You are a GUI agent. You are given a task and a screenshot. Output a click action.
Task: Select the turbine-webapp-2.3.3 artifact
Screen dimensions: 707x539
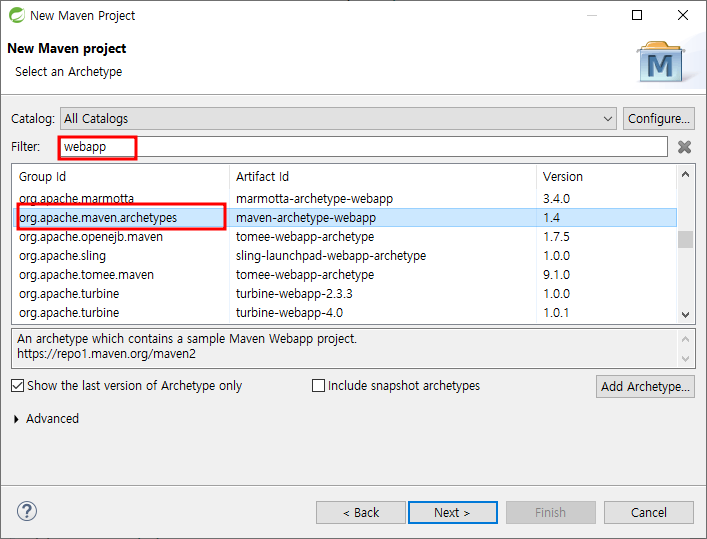[x=294, y=294]
